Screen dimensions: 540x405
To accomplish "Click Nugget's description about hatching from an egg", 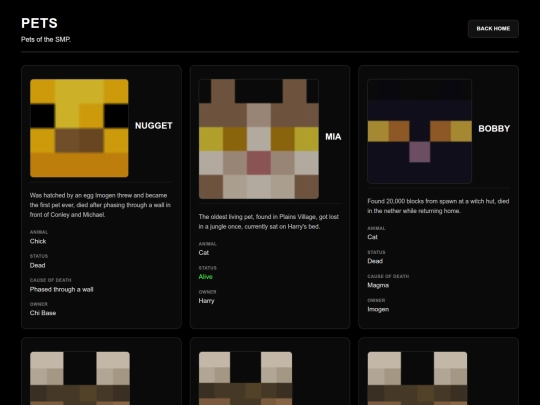I will [x=100, y=205].
